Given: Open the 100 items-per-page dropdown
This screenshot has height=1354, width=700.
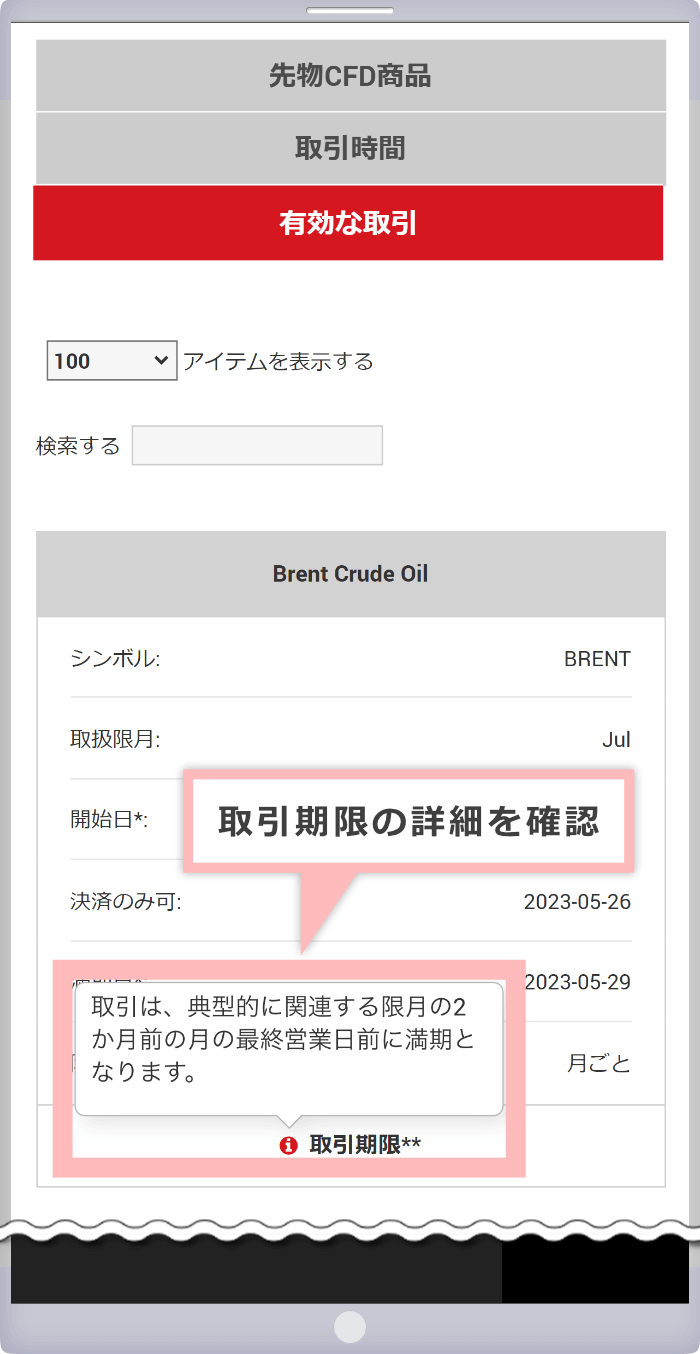Looking at the screenshot, I should (x=112, y=361).
